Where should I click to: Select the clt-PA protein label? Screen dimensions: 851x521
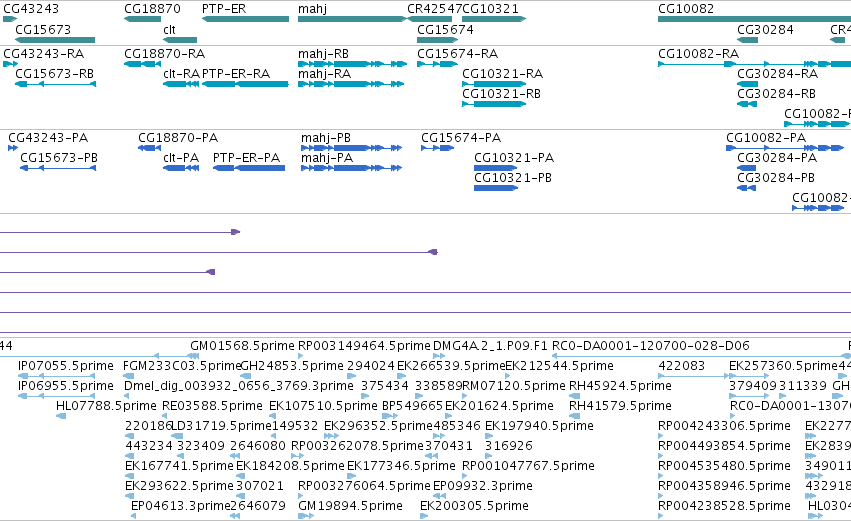(181, 158)
